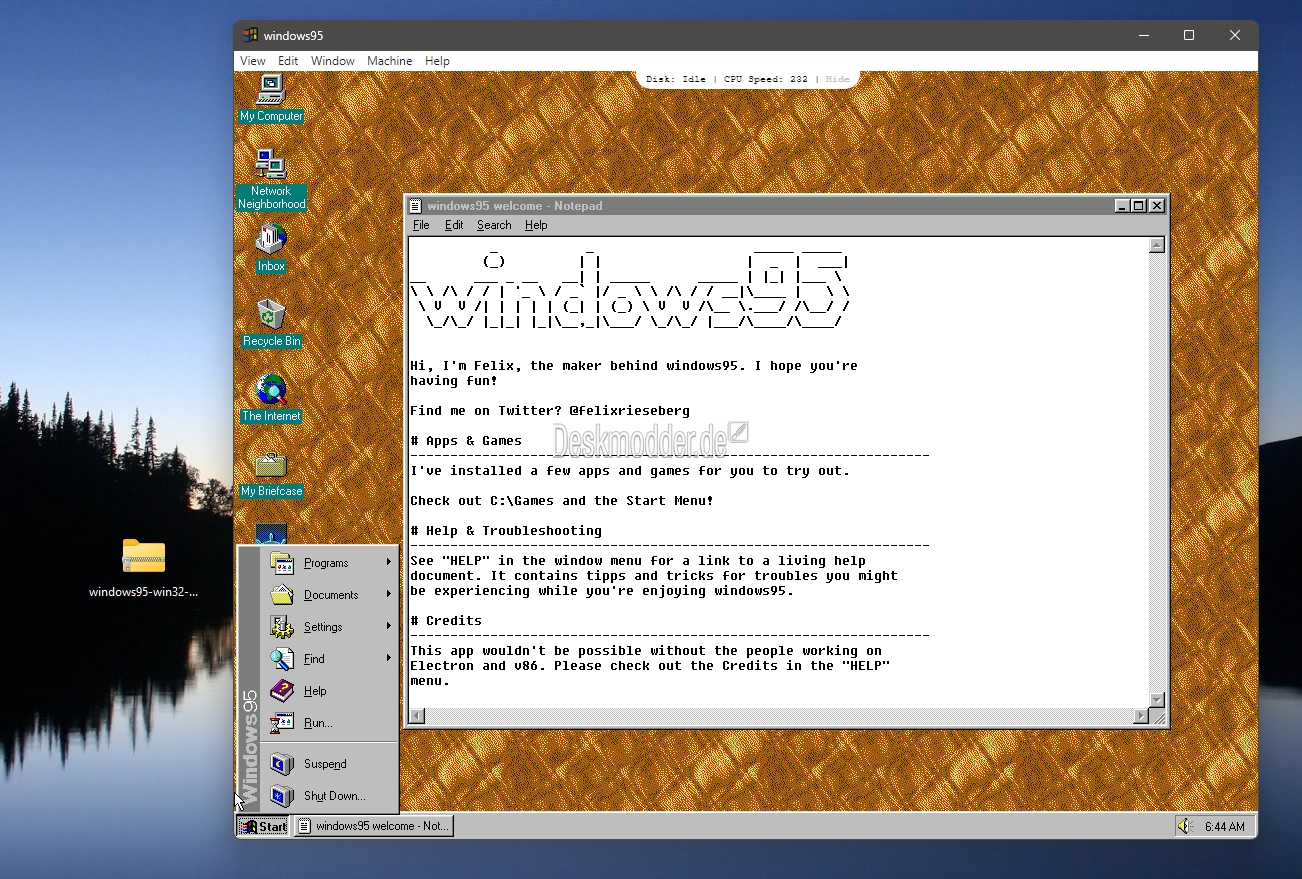This screenshot has width=1302, height=879.
Task: Choose Suspend in the Start menu
Action: coord(330,764)
